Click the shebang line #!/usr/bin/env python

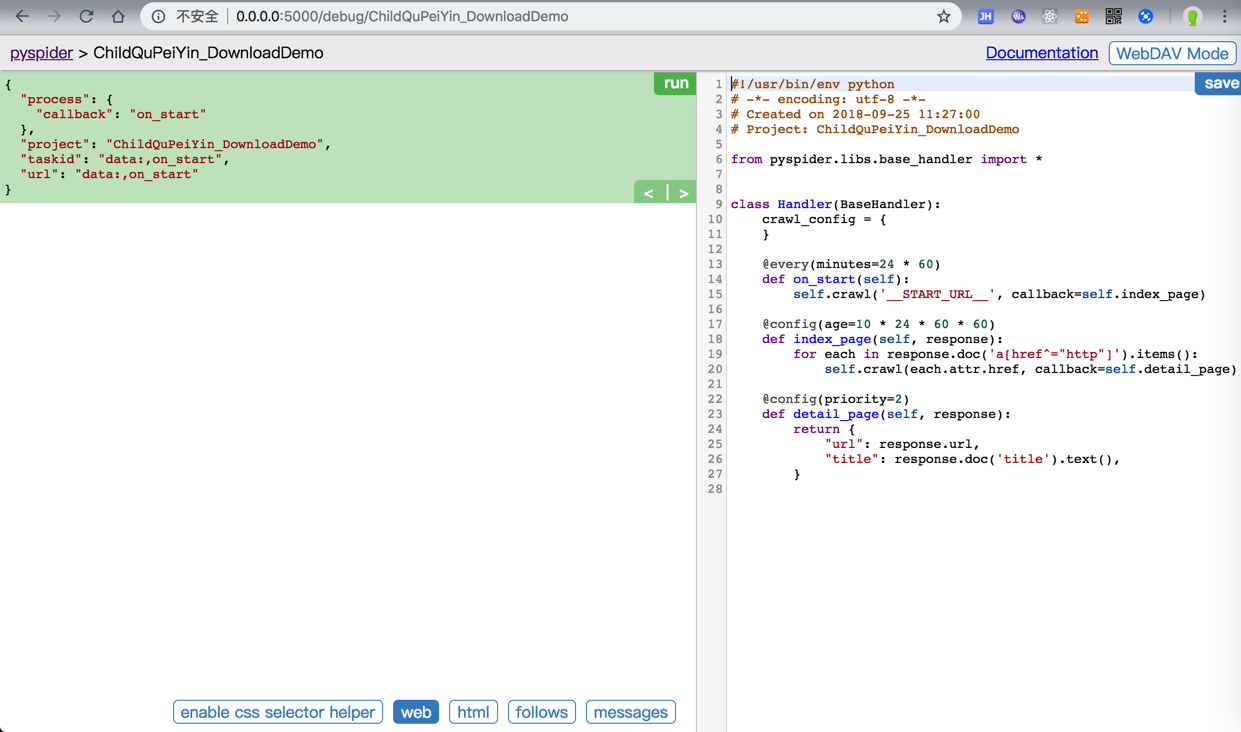[813, 84]
